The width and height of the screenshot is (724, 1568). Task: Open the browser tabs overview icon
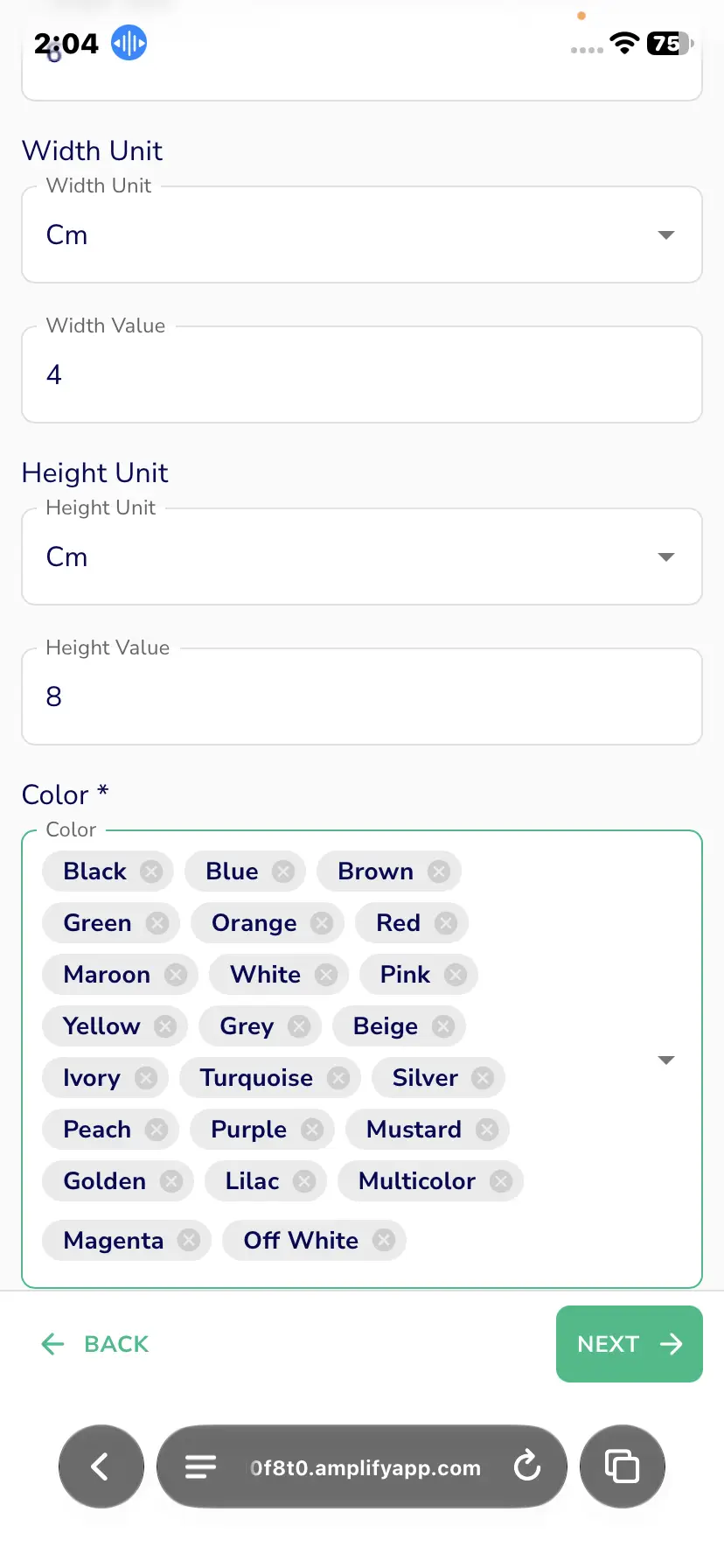pos(623,1466)
